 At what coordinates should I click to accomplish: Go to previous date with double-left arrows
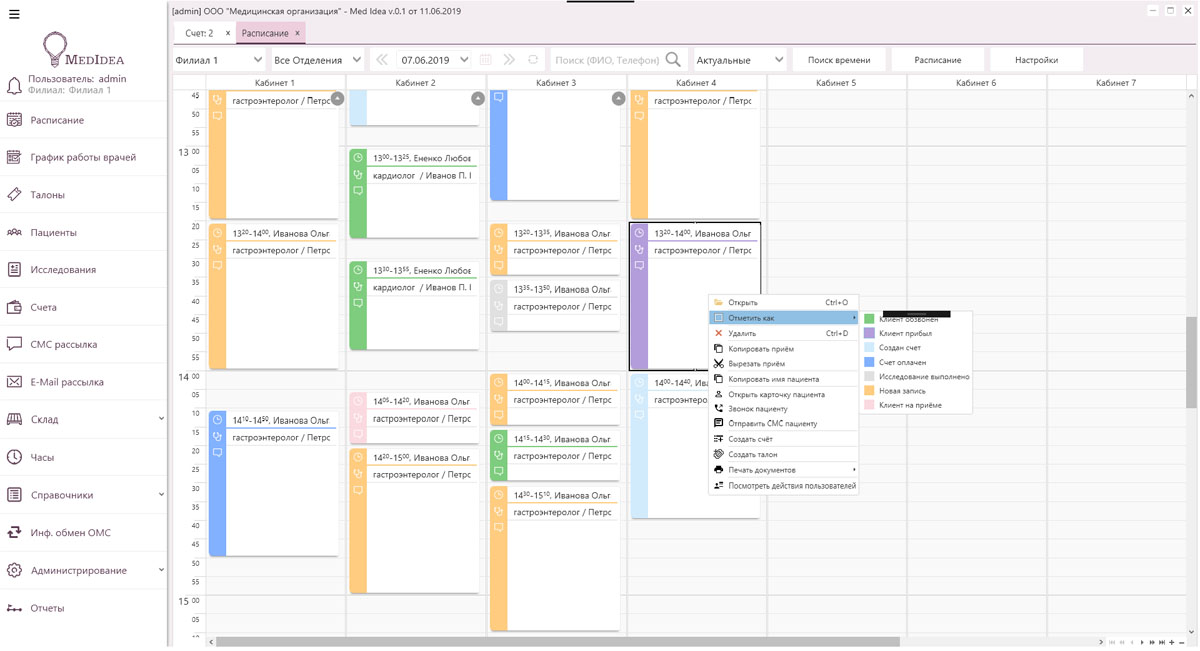[382, 60]
